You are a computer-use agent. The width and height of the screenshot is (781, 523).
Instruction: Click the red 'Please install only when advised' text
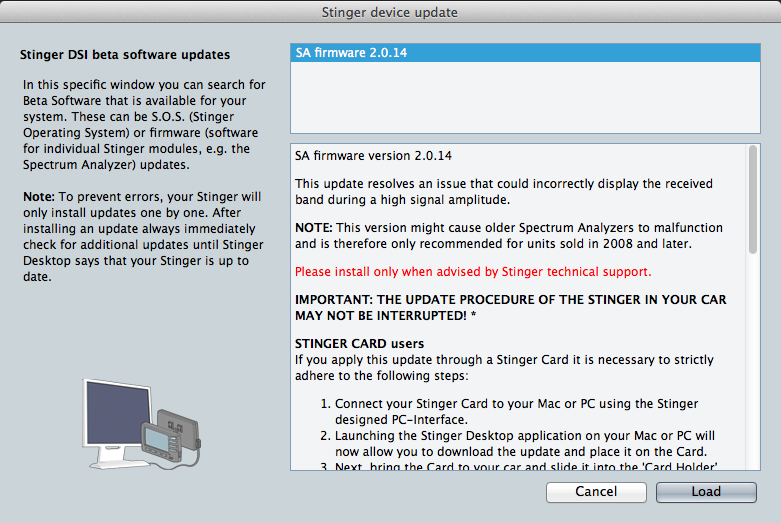click(x=473, y=271)
